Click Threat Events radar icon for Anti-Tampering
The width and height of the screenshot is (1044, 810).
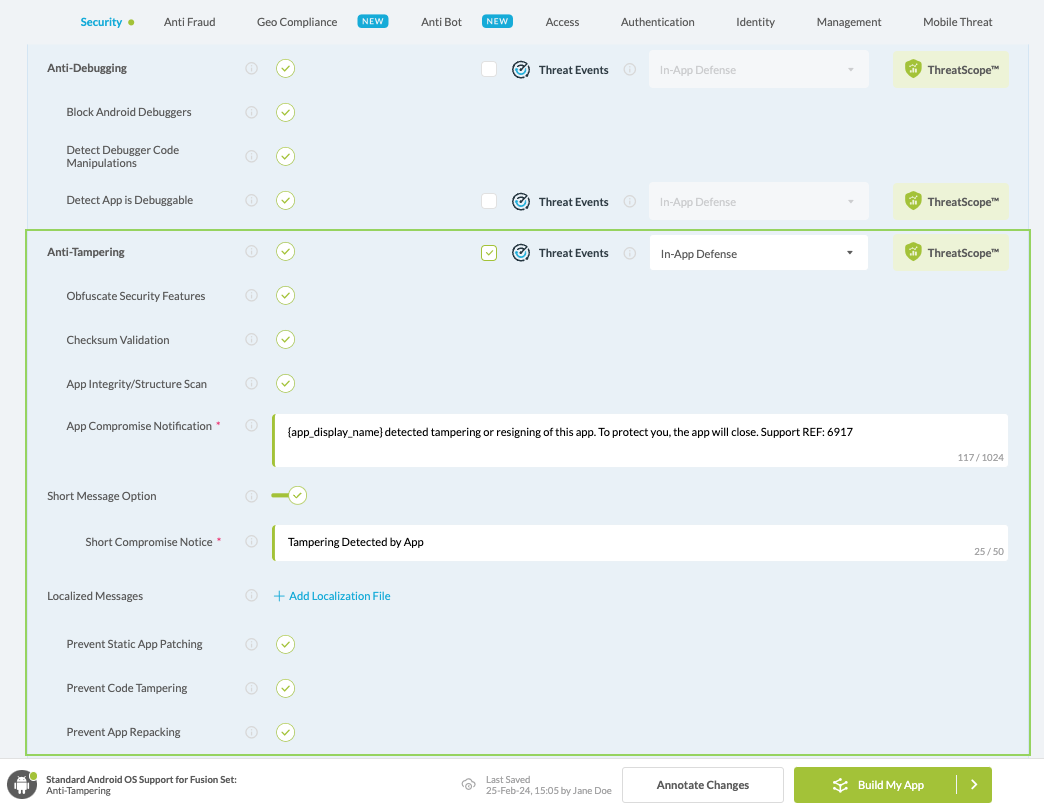(520, 253)
